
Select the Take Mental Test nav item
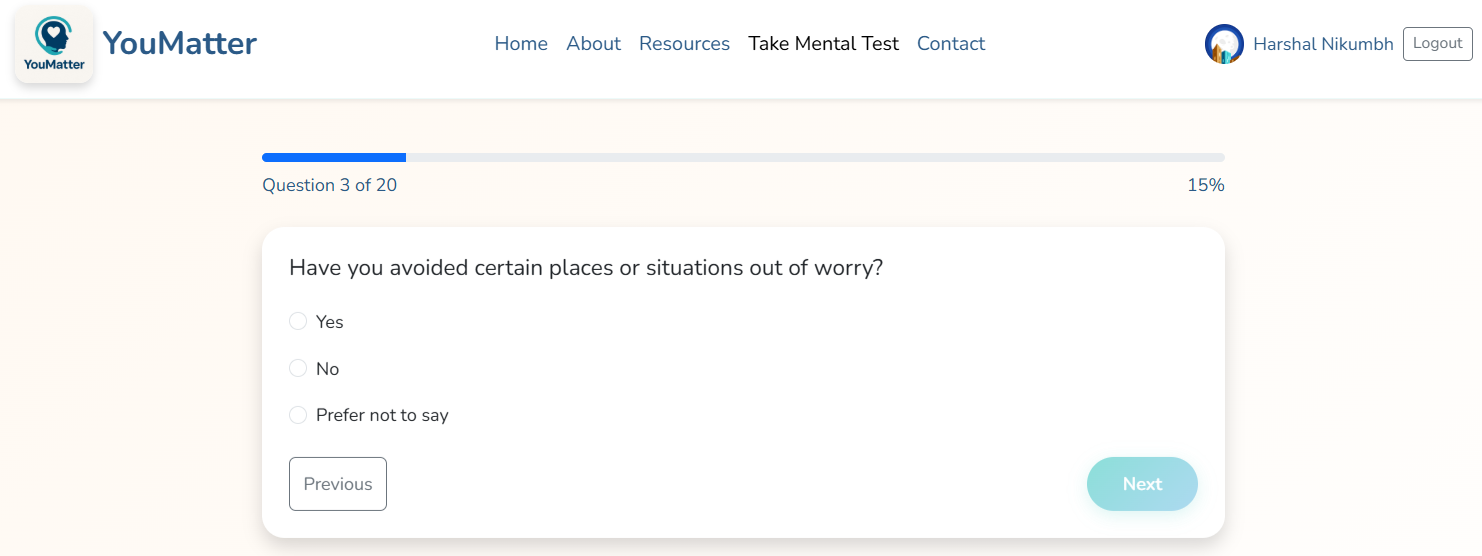tap(823, 44)
